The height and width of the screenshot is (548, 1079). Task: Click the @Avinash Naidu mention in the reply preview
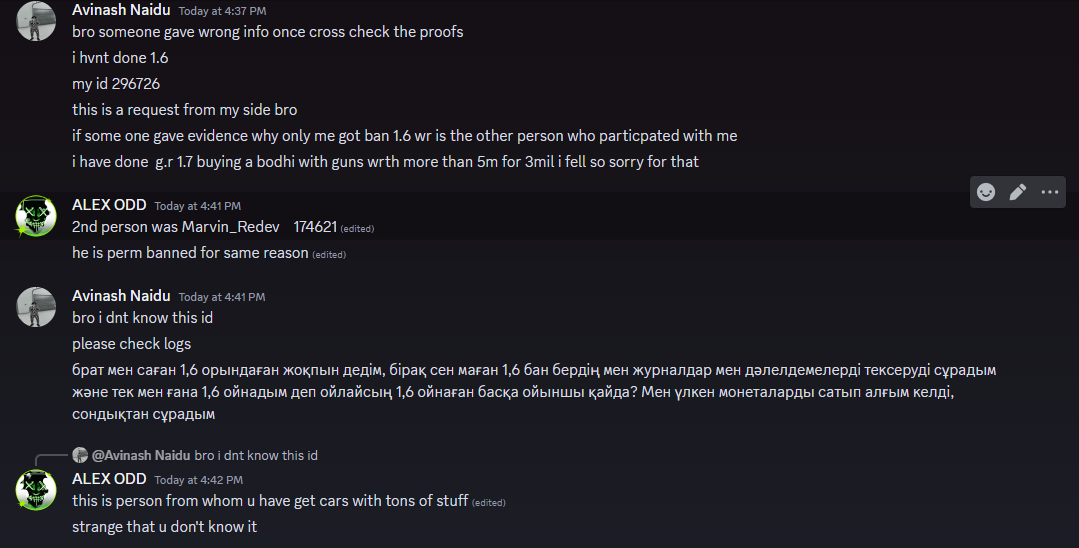click(x=141, y=455)
